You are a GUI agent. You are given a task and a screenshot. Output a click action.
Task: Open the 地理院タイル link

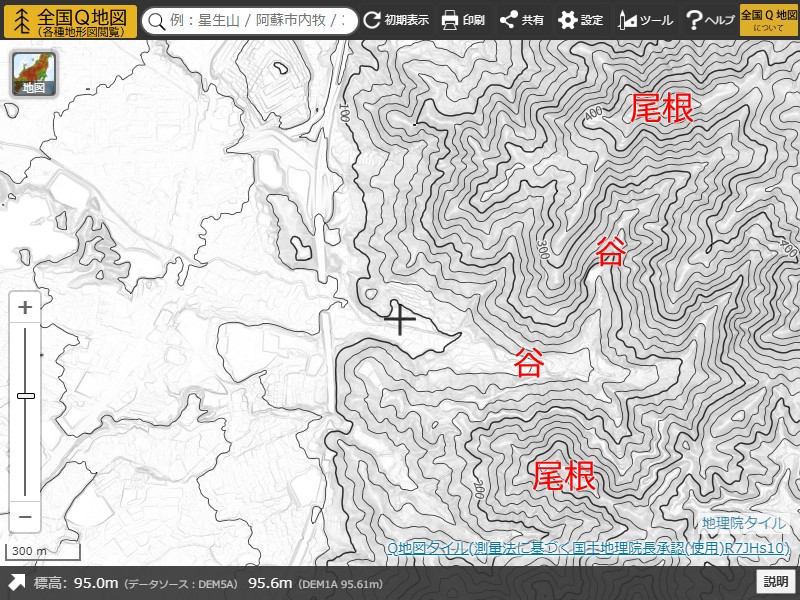[744, 523]
